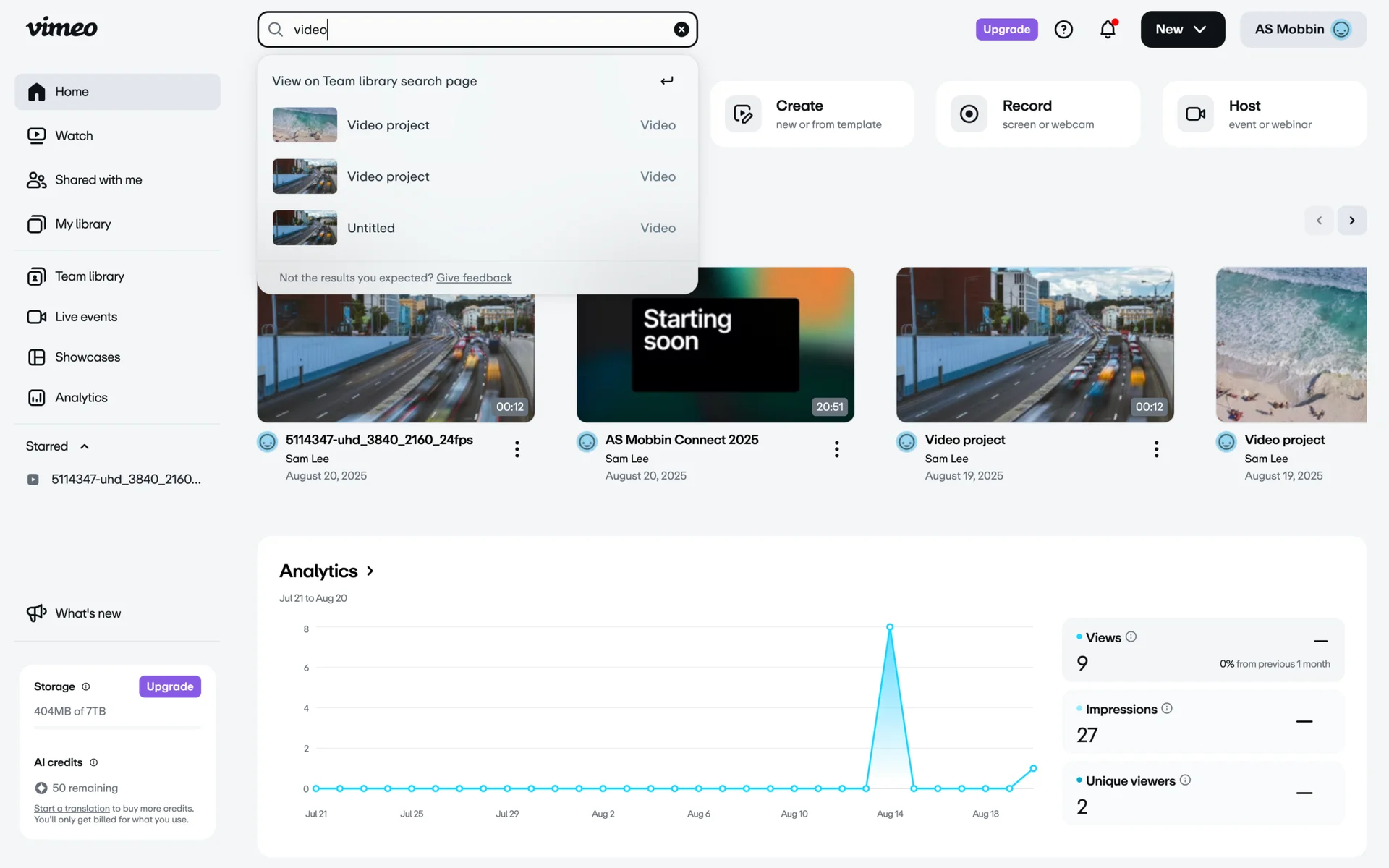Open Analytics in the sidebar
This screenshot has width=1389, height=868.
tap(81, 397)
